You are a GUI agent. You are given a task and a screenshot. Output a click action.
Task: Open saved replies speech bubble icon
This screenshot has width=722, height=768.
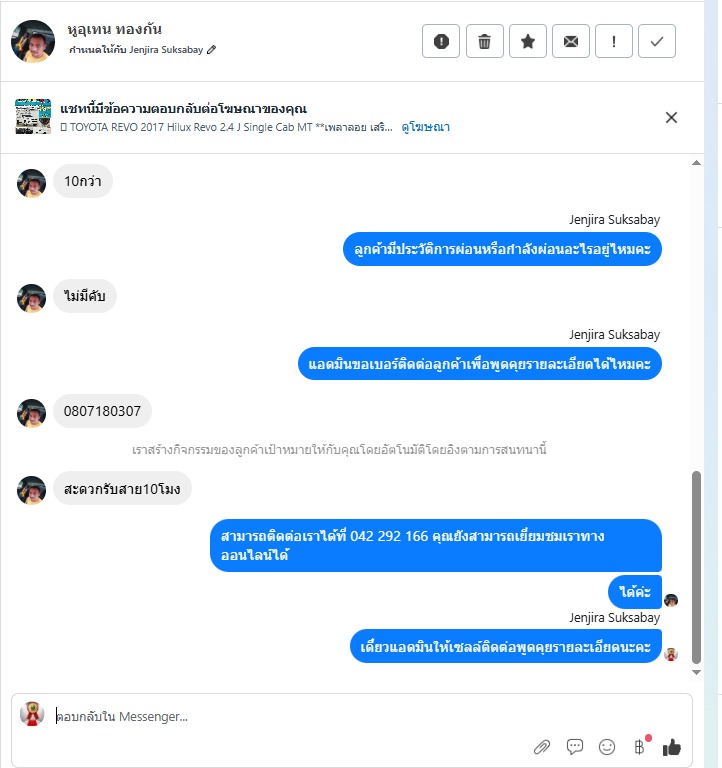pyautogui.click(x=575, y=746)
